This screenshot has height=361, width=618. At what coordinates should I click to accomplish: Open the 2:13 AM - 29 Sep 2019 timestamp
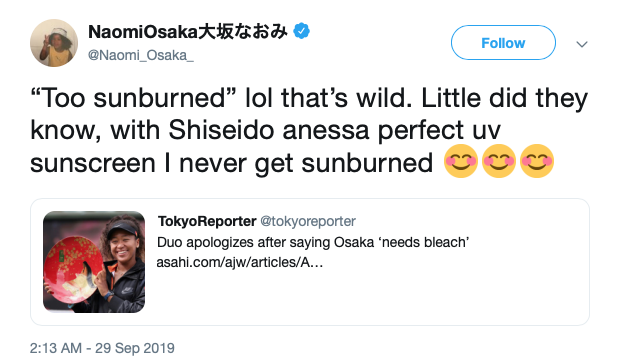tap(102, 348)
